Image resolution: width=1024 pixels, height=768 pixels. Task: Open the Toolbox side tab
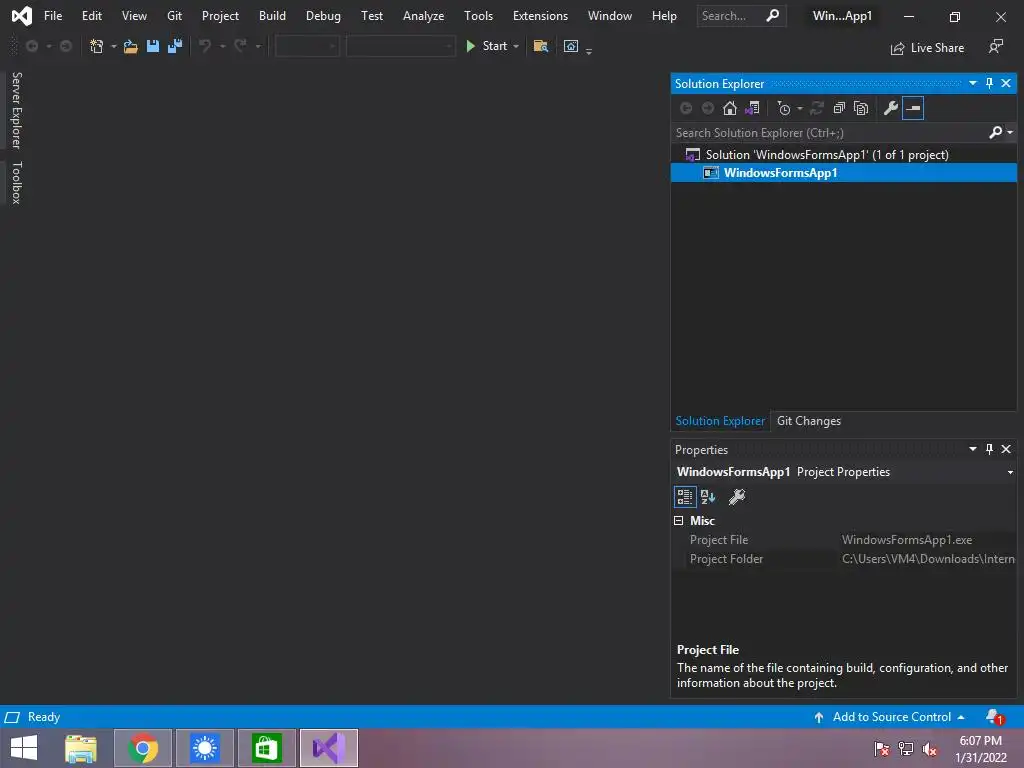click(x=16, y=183)
